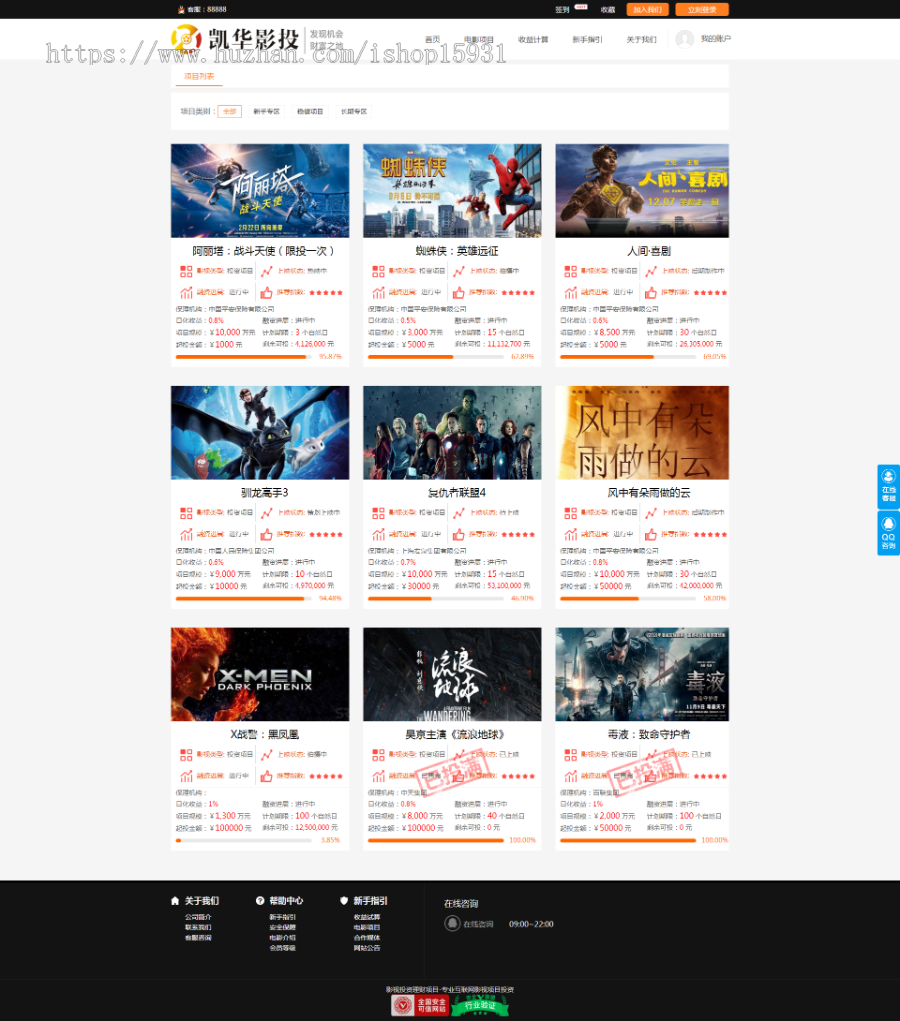
Task: Click 会员等级 in footer
Action: click(283, 948)
